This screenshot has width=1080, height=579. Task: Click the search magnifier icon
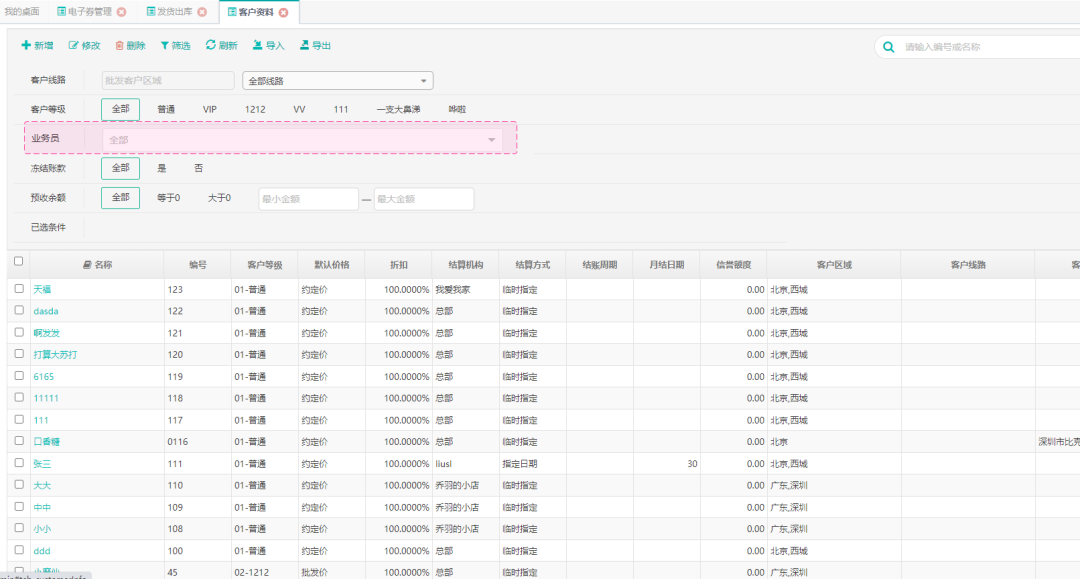pyautogui.click(x=889, y=47)
